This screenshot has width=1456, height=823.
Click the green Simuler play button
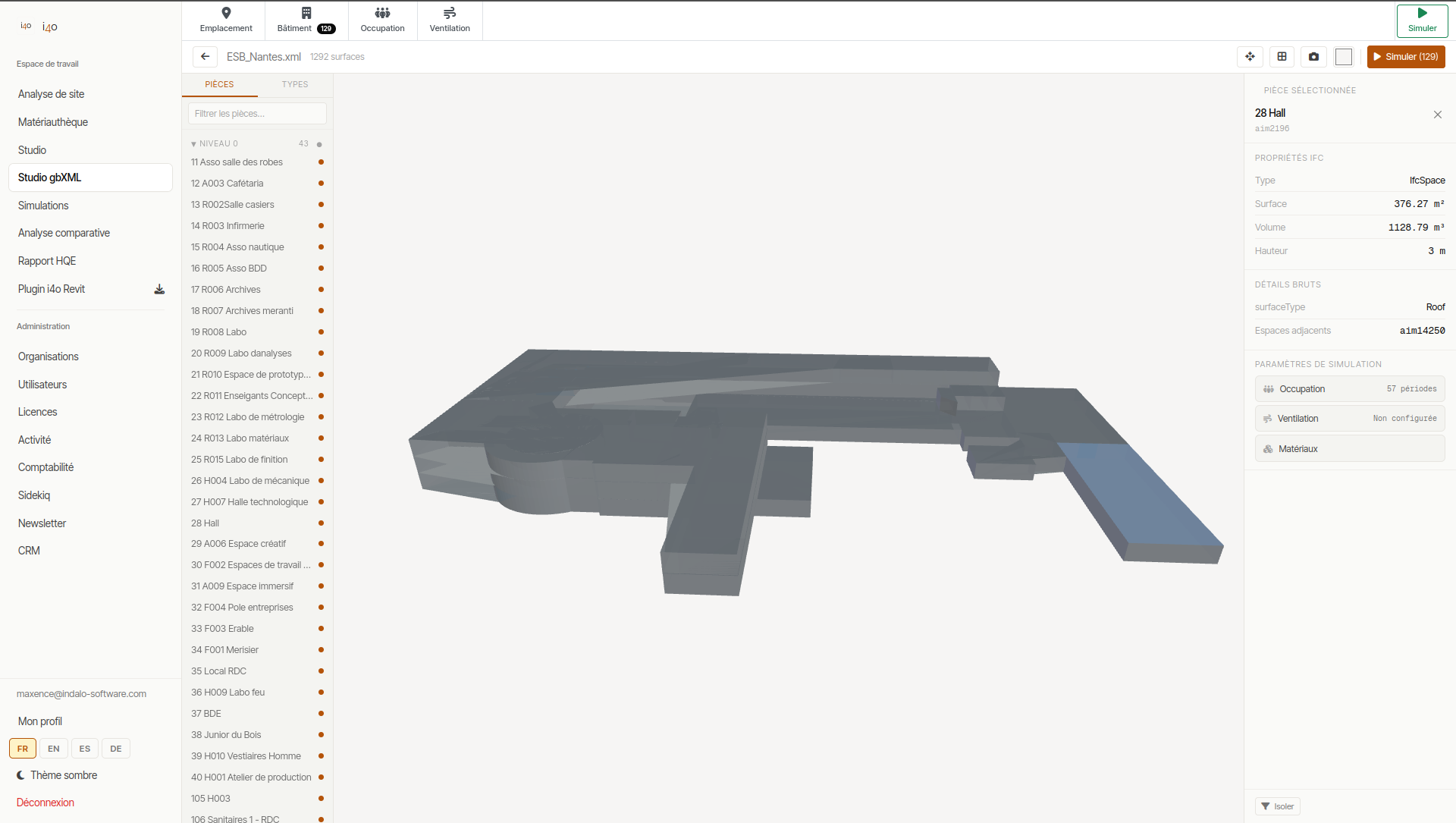[x=1422, y=20]
